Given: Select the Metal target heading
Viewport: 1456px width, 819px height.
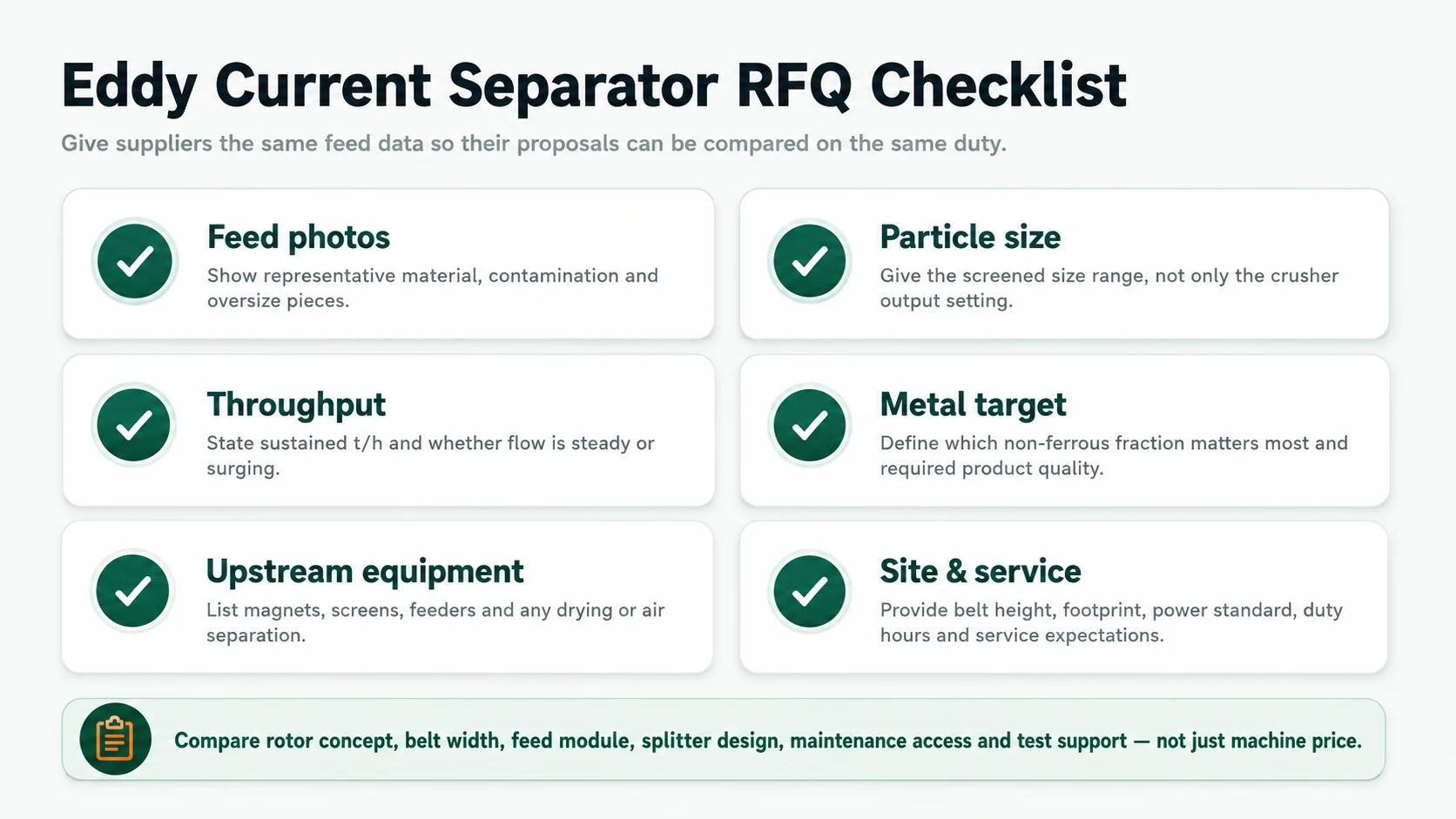Looking at the screenshot, I should coord(973,405).
